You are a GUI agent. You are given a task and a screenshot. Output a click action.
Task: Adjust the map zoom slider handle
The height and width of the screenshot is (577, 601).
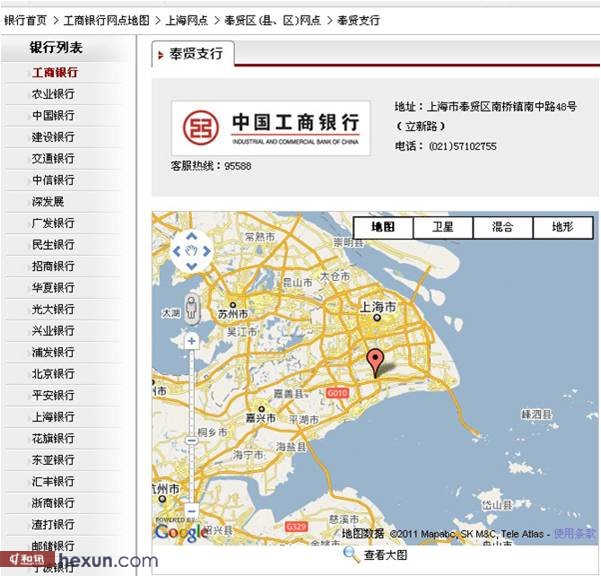point(191,441)
